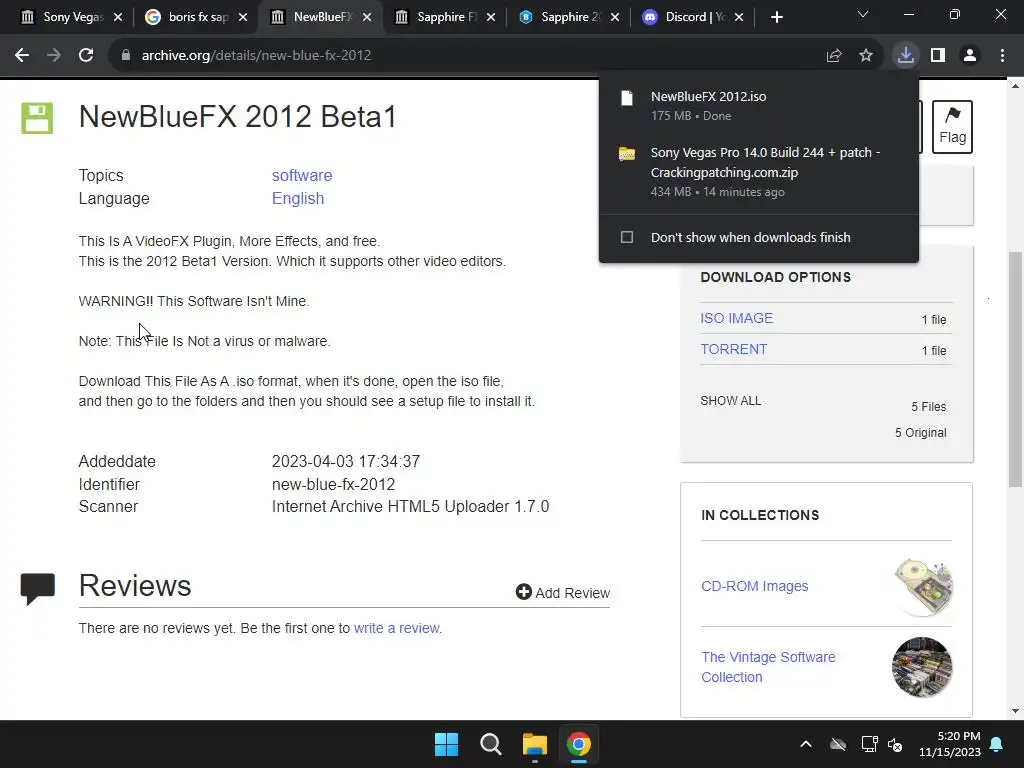Click the 5 Files count
The width and height of the screenshot is (1024, 768).
click(x=929, y=407)
